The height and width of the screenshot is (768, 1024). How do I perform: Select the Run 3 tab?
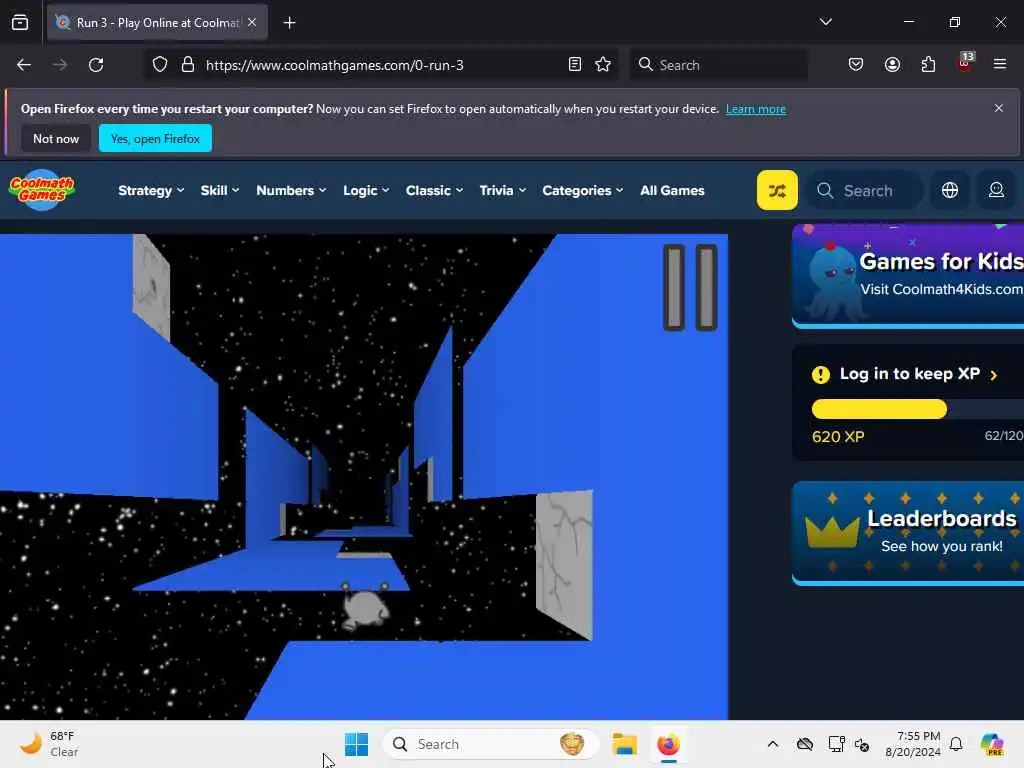(157, 22)
